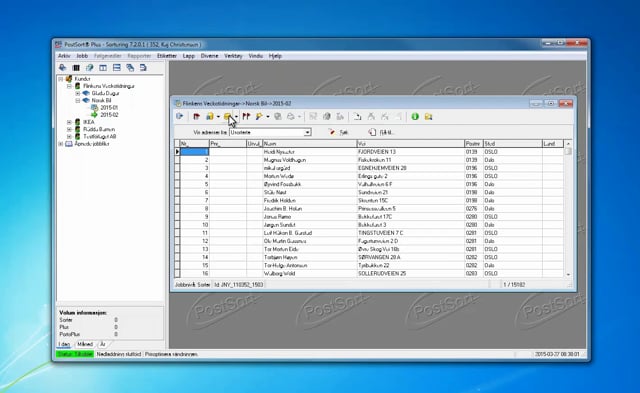This screenshot has width=640, height=393.
Task: Click the SOLLERUDVEIEN 25 address cell
Action: pyautogui.click(x=411, y=273)
